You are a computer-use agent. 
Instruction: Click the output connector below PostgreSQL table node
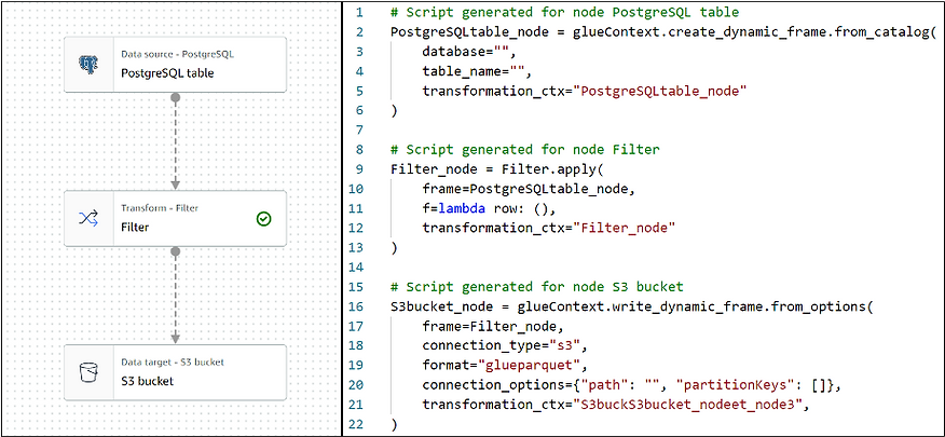tap(175, 96)
